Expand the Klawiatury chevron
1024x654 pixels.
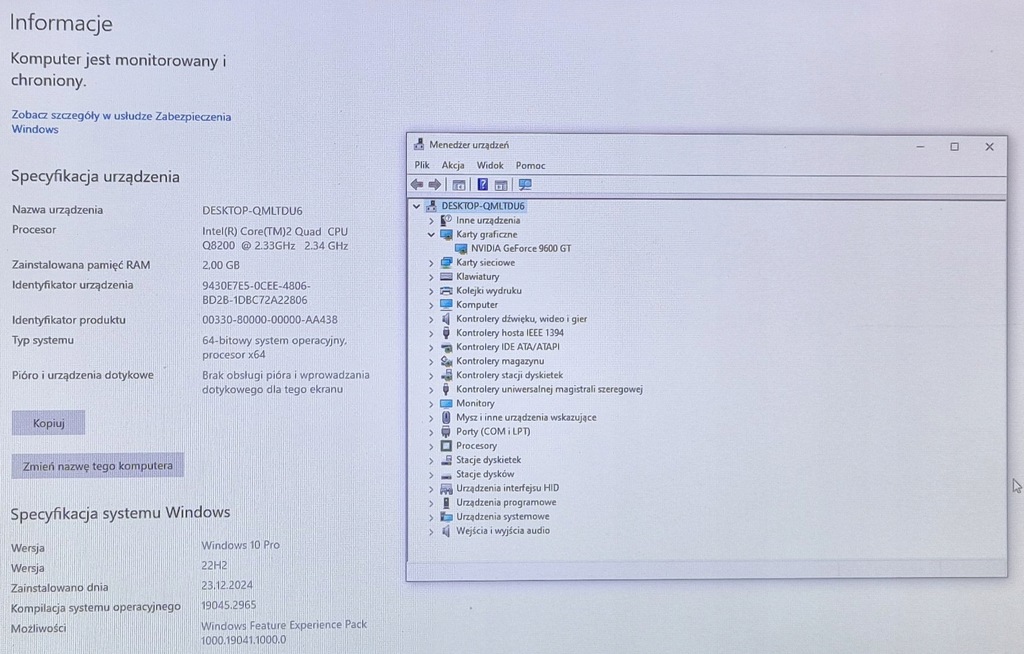coord(431,277)
